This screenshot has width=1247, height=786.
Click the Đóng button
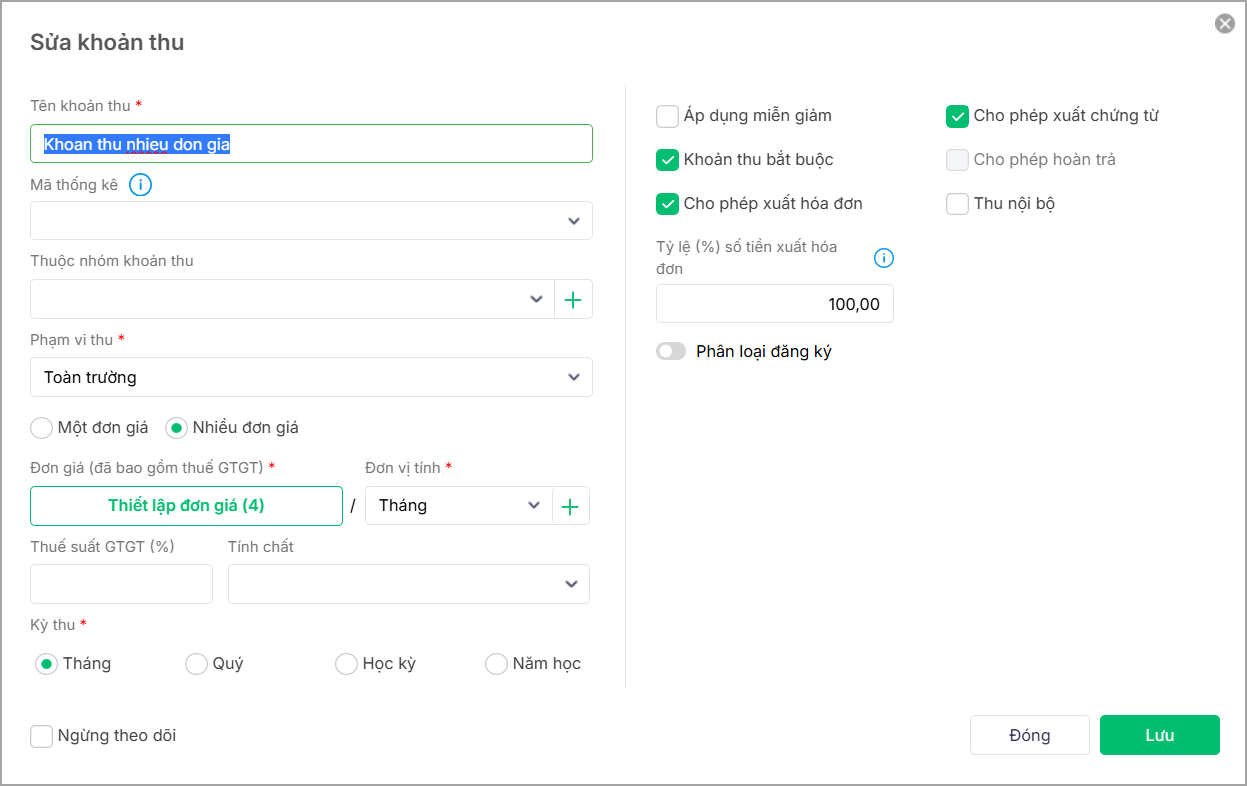[x=1029, y=735]
